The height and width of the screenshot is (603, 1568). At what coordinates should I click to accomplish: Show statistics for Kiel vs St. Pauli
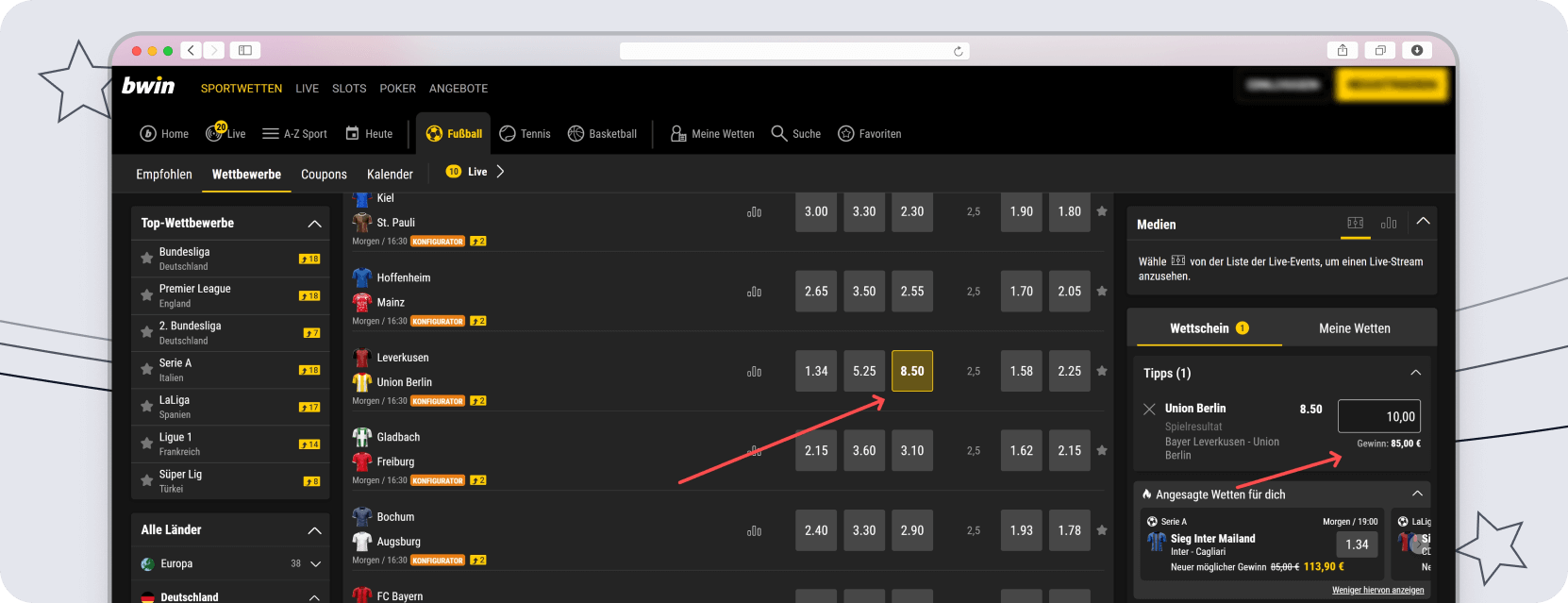[754, 212]
